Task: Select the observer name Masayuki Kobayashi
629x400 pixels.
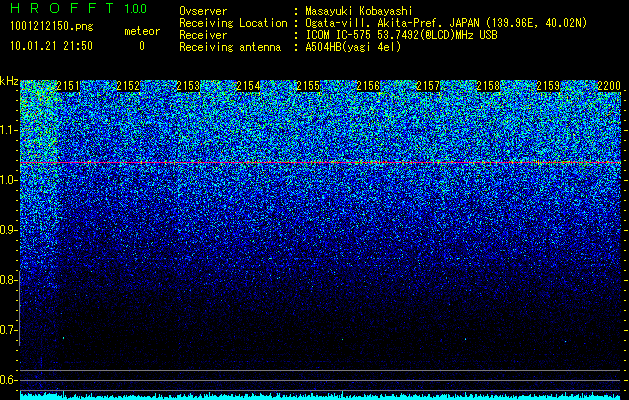Action: pos(359,11)
